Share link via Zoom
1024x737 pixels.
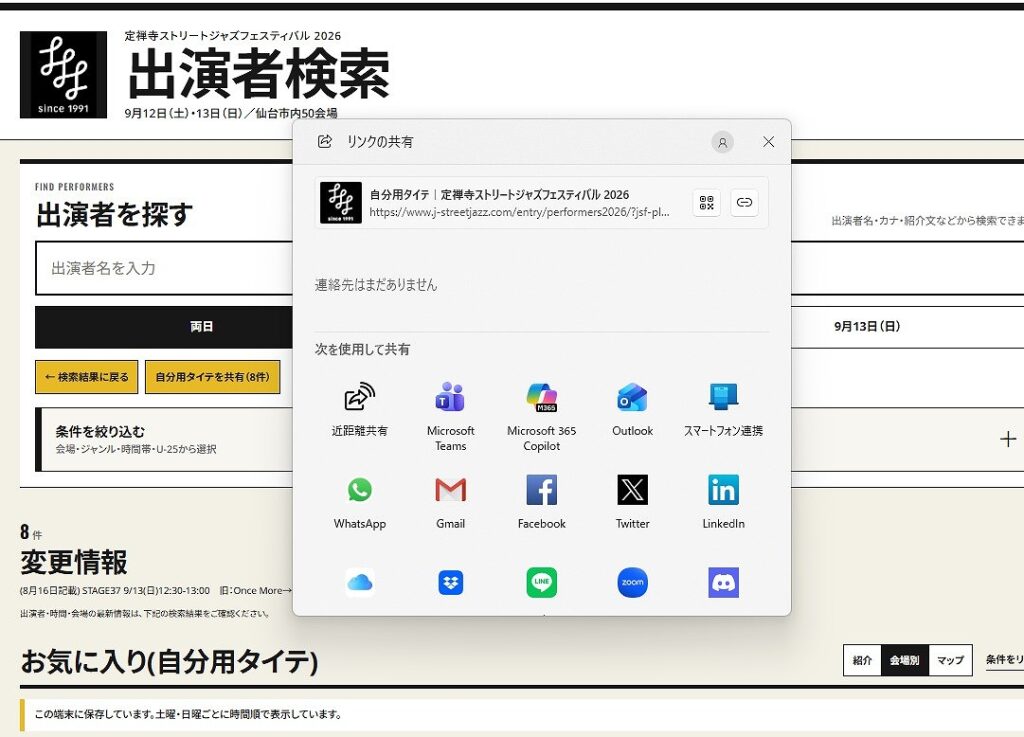632,582
